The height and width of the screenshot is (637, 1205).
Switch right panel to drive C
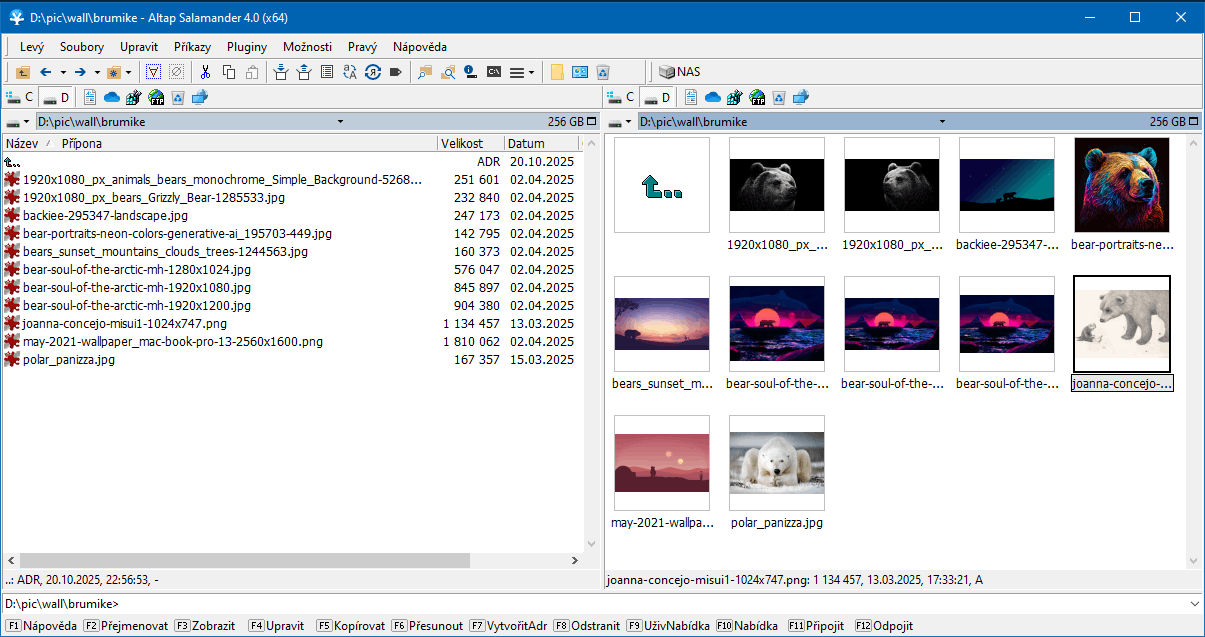pyautogui.click(x=621, y=97)
